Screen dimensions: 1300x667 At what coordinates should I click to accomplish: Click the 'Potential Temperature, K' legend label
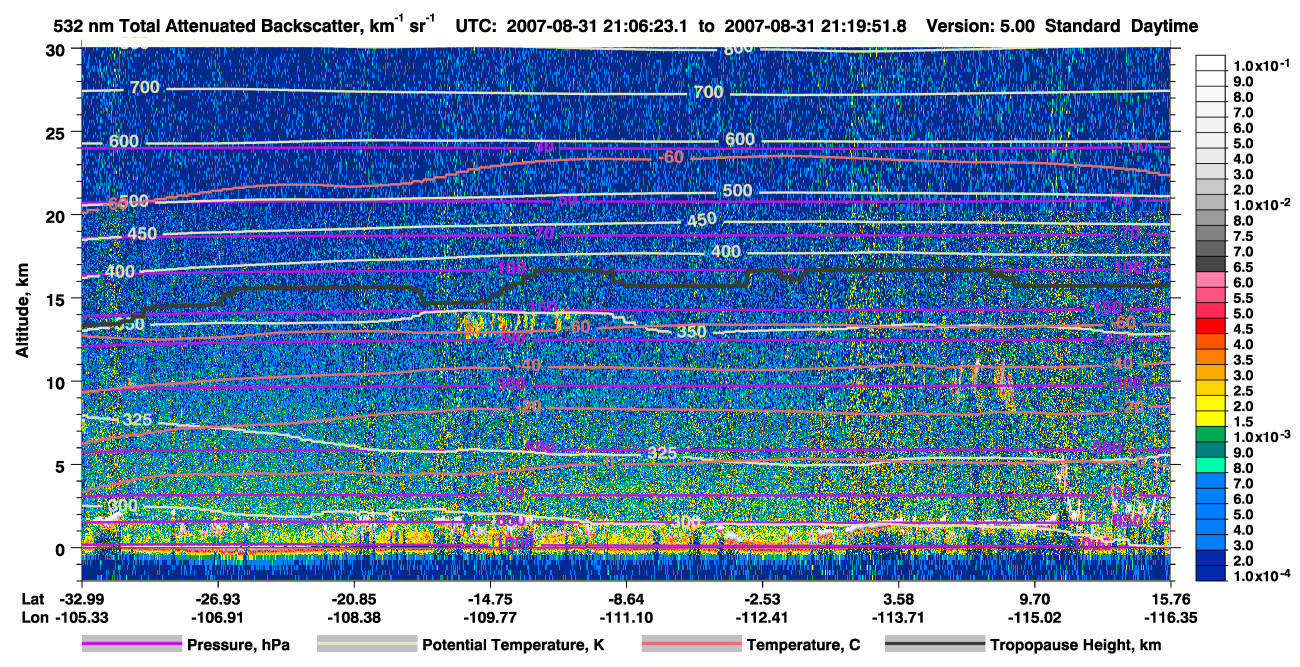pyautogui.click(x=513, y=645)
